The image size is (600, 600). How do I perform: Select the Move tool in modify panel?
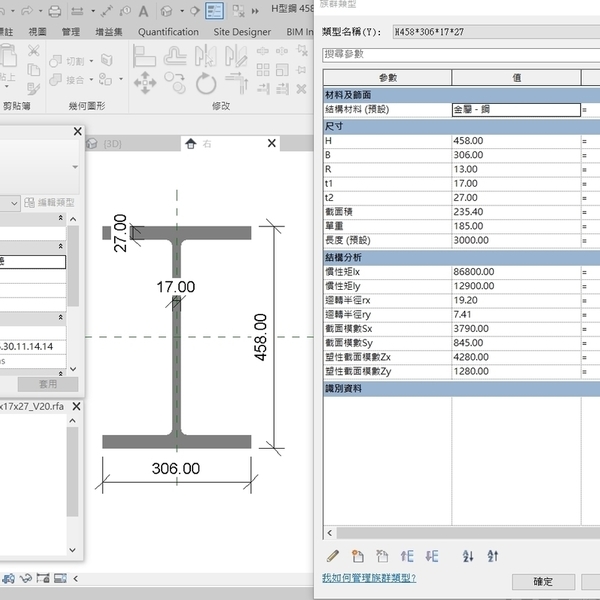[x=145, y=83]
